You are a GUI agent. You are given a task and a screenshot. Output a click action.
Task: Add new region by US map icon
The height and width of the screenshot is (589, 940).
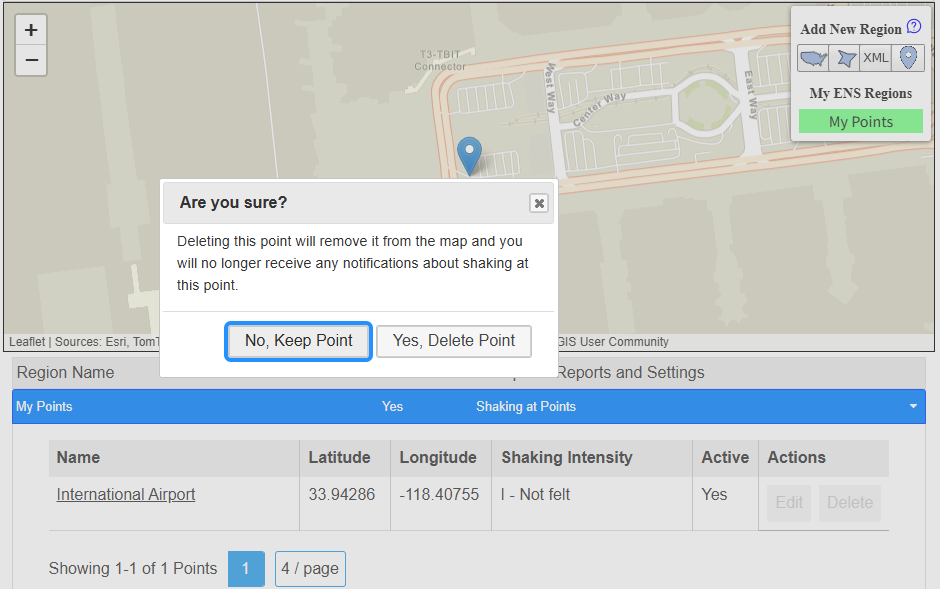(x=814, y=58)
